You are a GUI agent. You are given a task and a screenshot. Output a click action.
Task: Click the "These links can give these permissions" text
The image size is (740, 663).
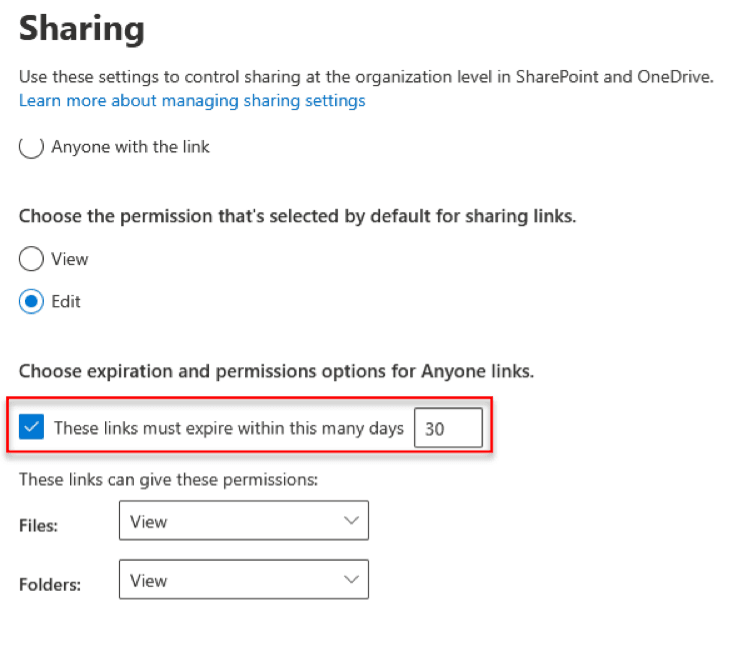(x=168, y=480)
